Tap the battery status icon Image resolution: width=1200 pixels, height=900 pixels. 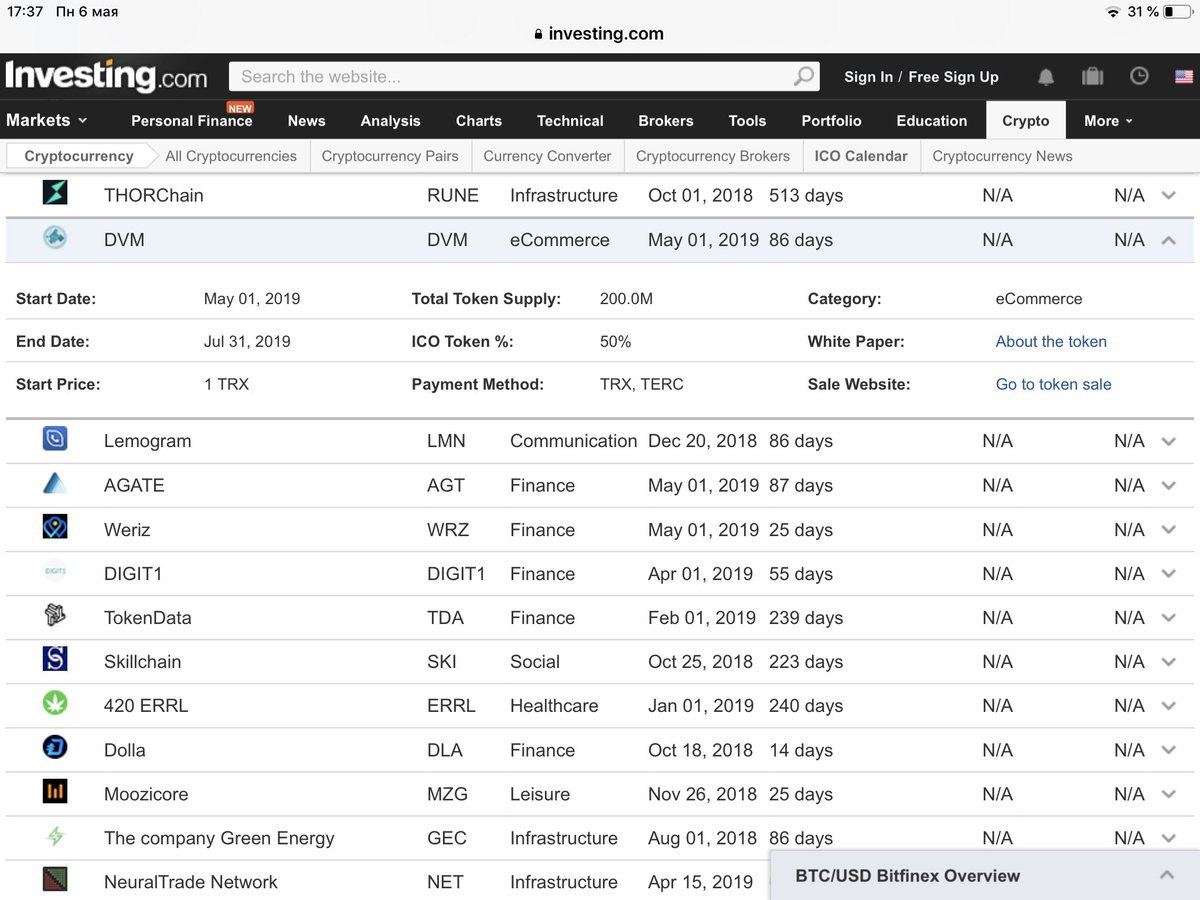click(x=1178, y=12)
